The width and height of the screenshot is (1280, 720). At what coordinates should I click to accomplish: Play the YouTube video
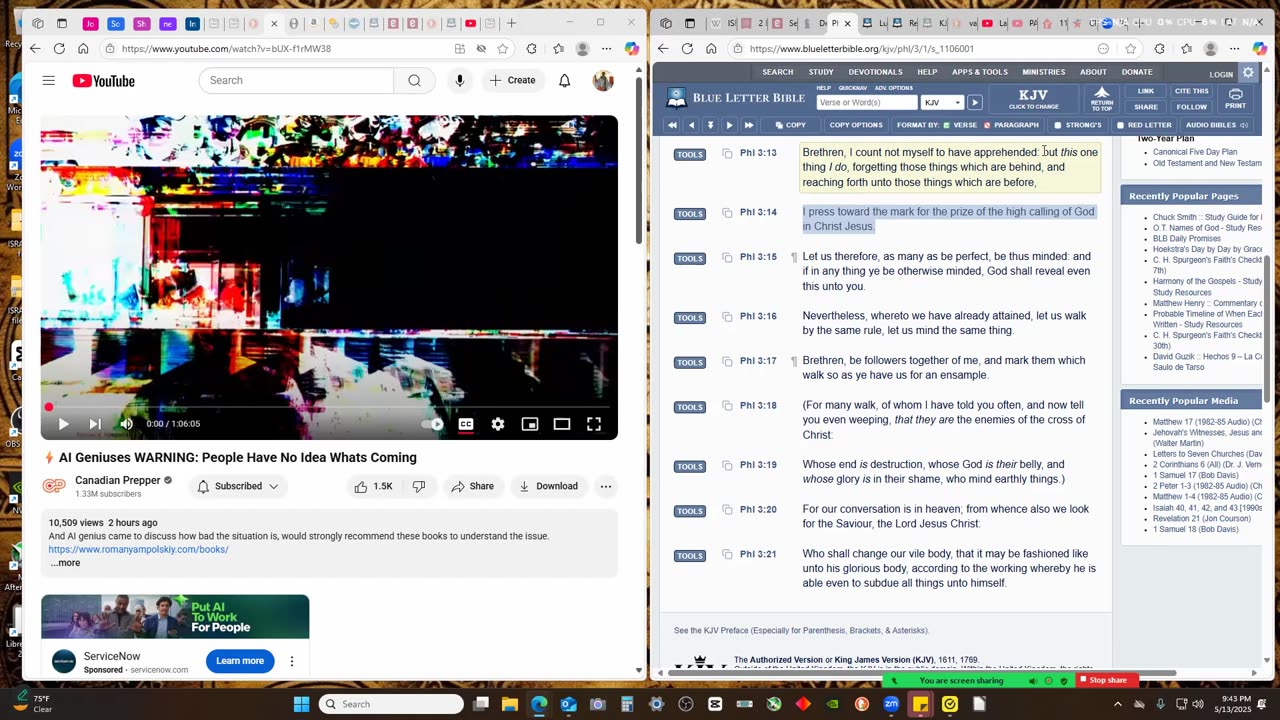point(63,424)
